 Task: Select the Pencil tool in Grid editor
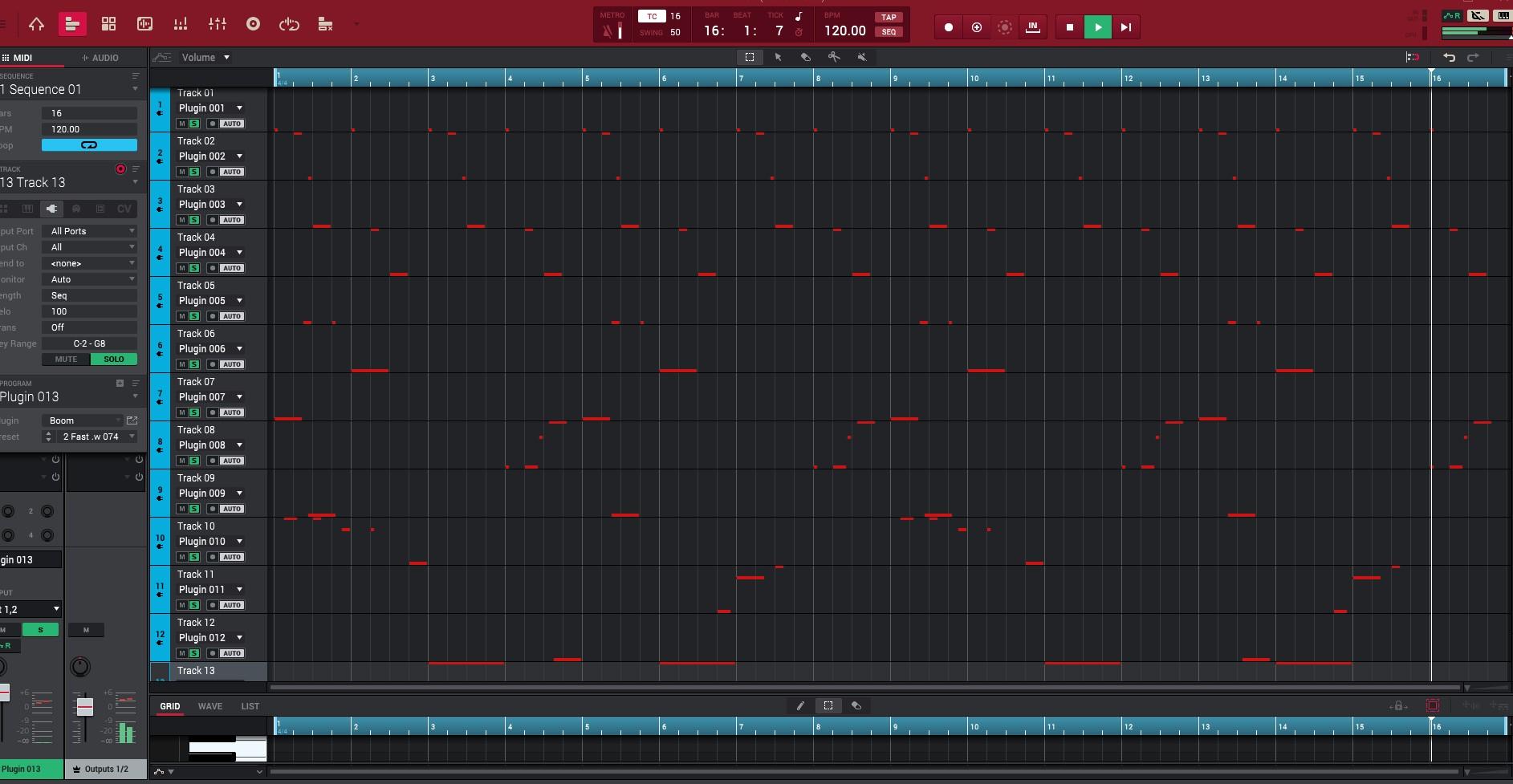pyautogui.click(x=800, y=705)
